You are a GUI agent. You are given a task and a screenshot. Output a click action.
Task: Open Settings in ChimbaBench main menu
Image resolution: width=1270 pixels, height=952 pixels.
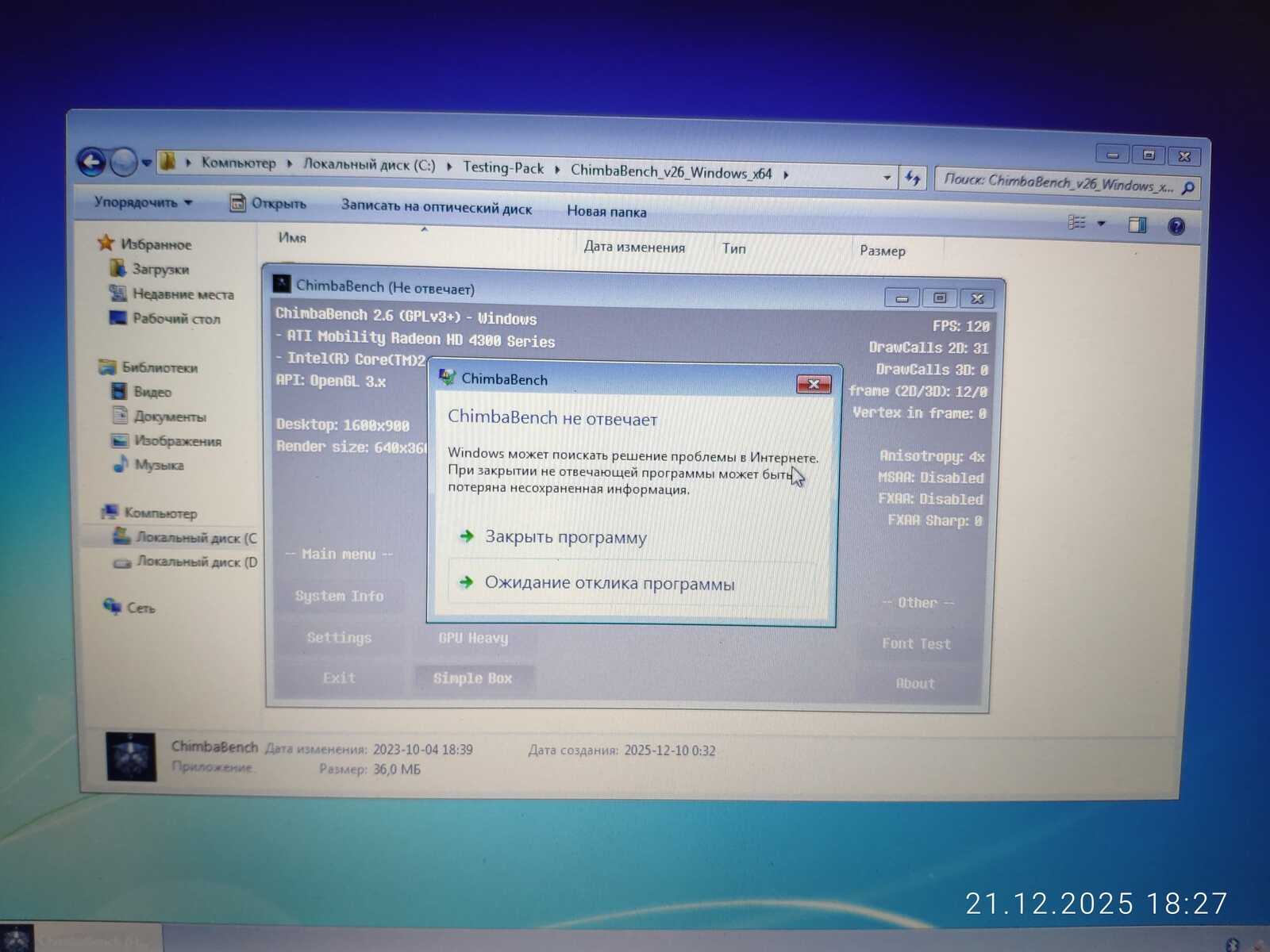coord(339,638)
